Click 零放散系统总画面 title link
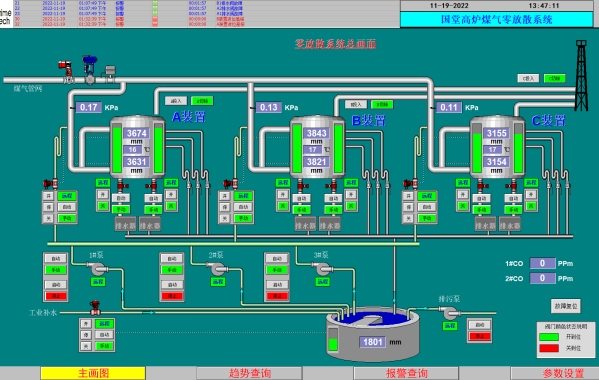The image size is (599, 380). [x=335, y=44]
